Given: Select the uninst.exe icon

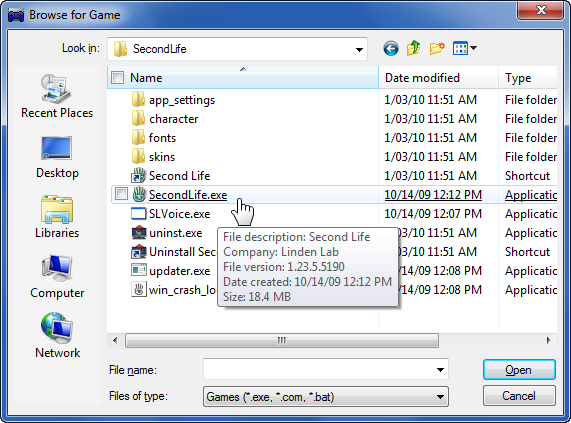Looking at the screenshot, I should [x=138, y=232].
